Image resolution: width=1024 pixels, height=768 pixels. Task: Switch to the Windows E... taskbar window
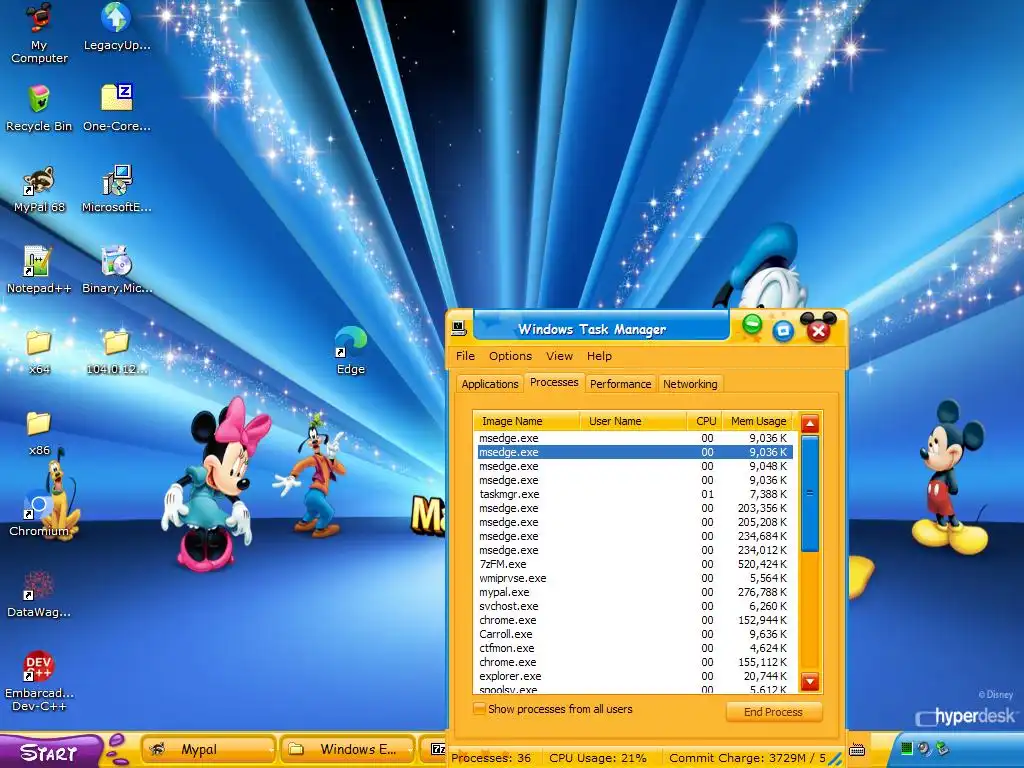[348, 749]
